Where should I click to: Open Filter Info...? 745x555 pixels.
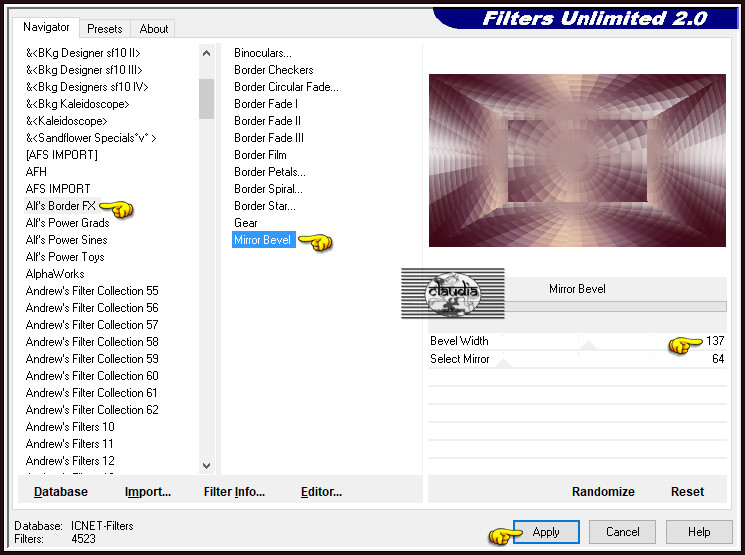tap(234, 491)
